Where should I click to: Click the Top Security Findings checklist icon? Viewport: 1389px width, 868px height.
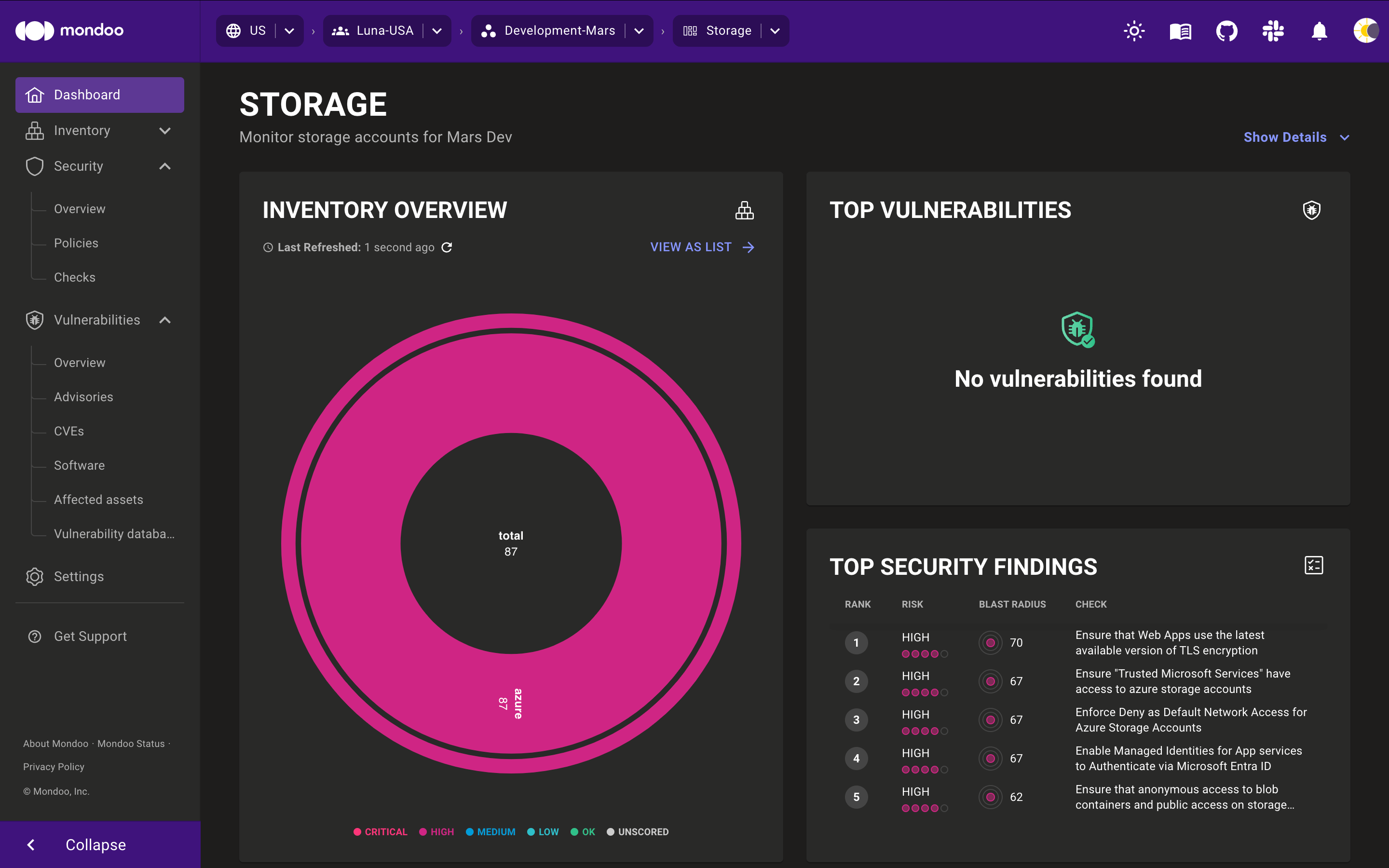(x=1313, y=566)
